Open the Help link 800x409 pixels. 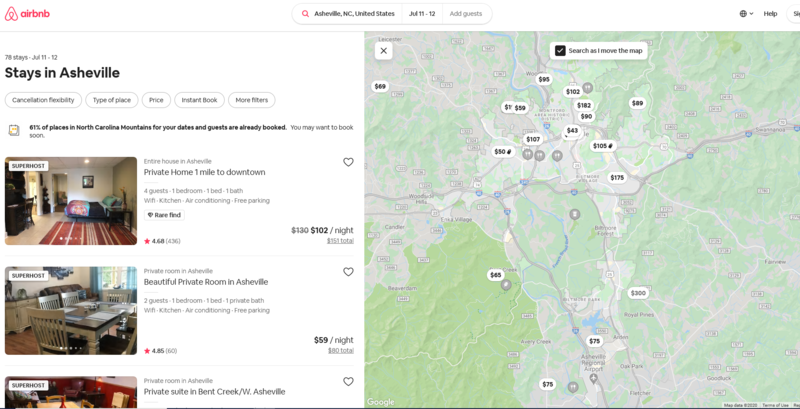(770, 14)
